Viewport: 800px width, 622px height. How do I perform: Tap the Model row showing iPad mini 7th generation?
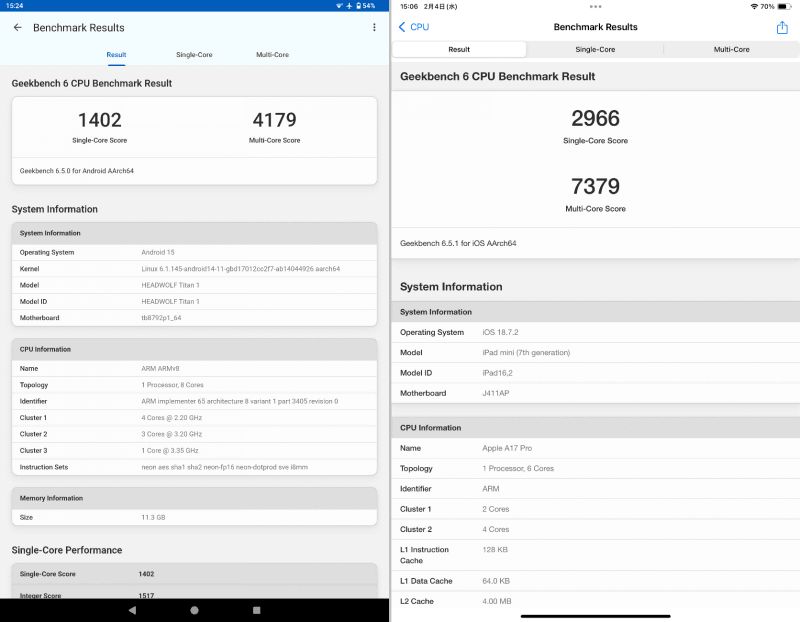pyautogui.click(x=596, y=352)
